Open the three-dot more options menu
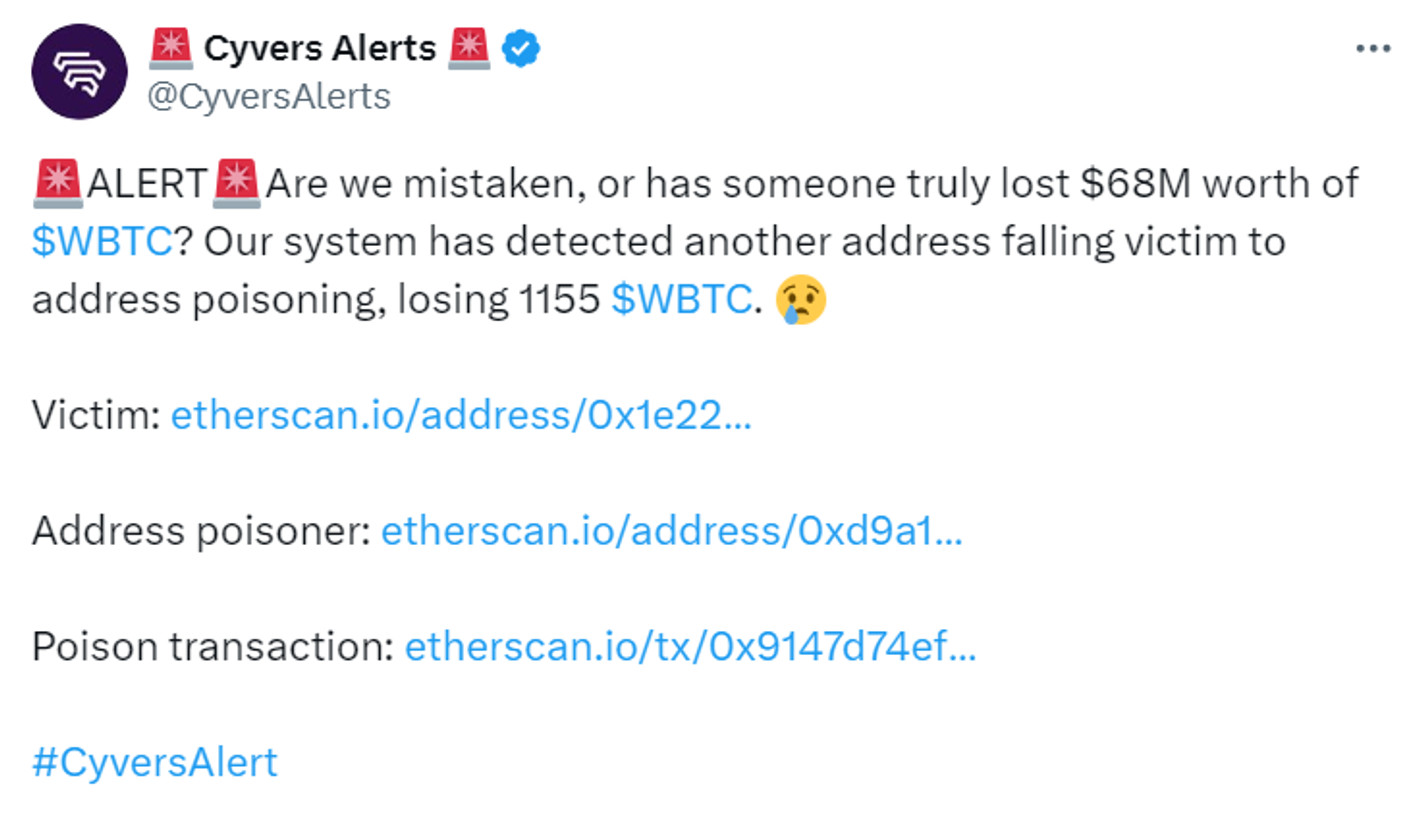The image size is (1420, 814). [1373, 49]
